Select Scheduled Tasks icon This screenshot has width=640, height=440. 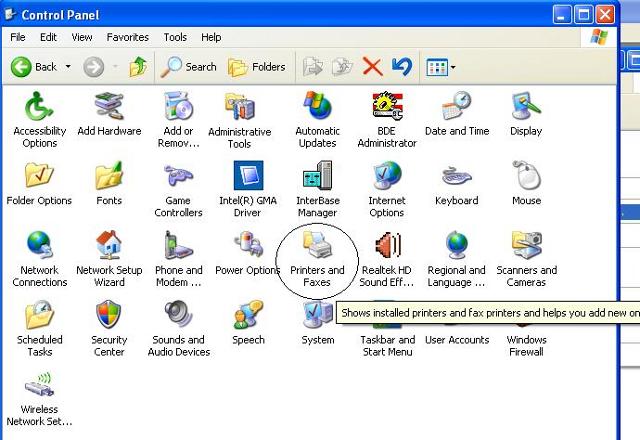click(39, 315)
